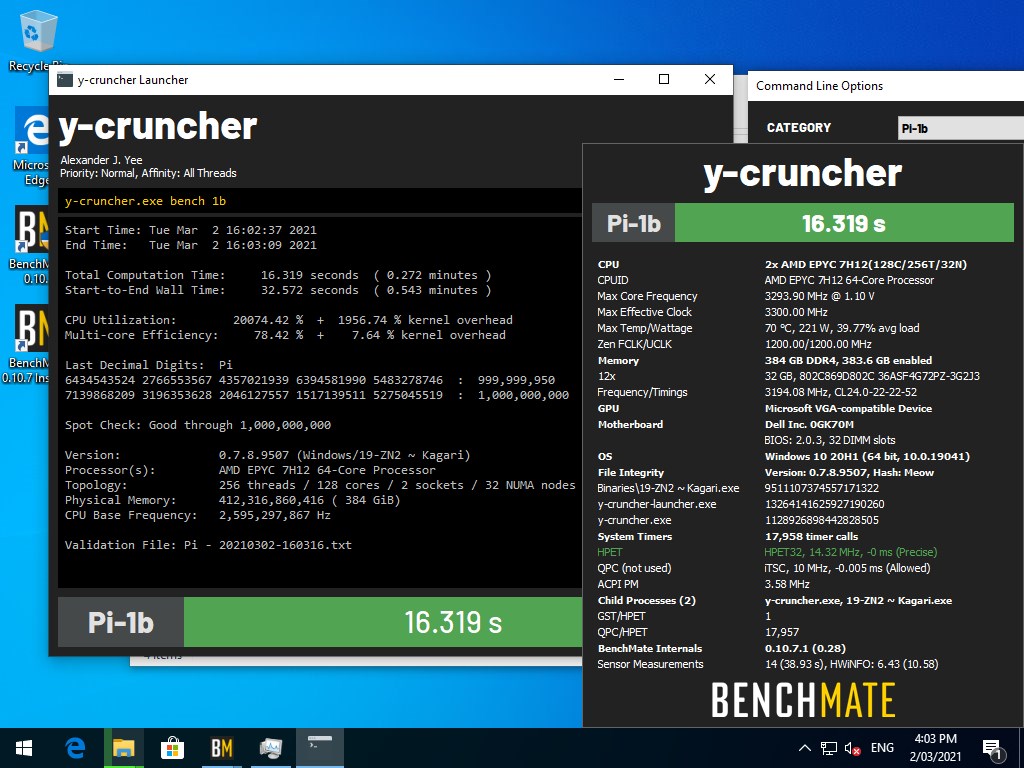The height and width of the screenshot is (768, 1024).
Task: Launch the upper BenchMate desktop shortcut
Action: pyautogui.click(x=31, y=246)
